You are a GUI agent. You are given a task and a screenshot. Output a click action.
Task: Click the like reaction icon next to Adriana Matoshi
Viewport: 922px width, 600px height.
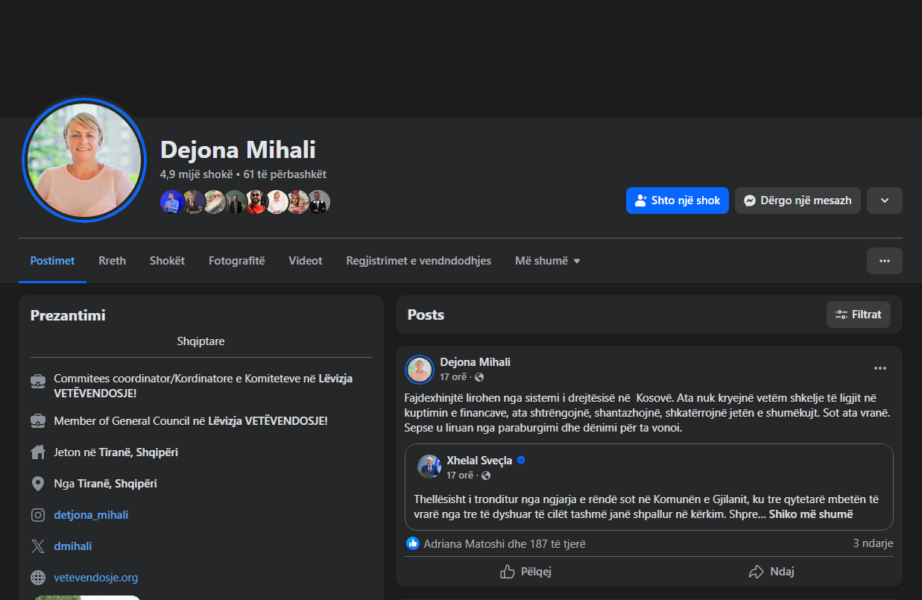coord(413,544)
